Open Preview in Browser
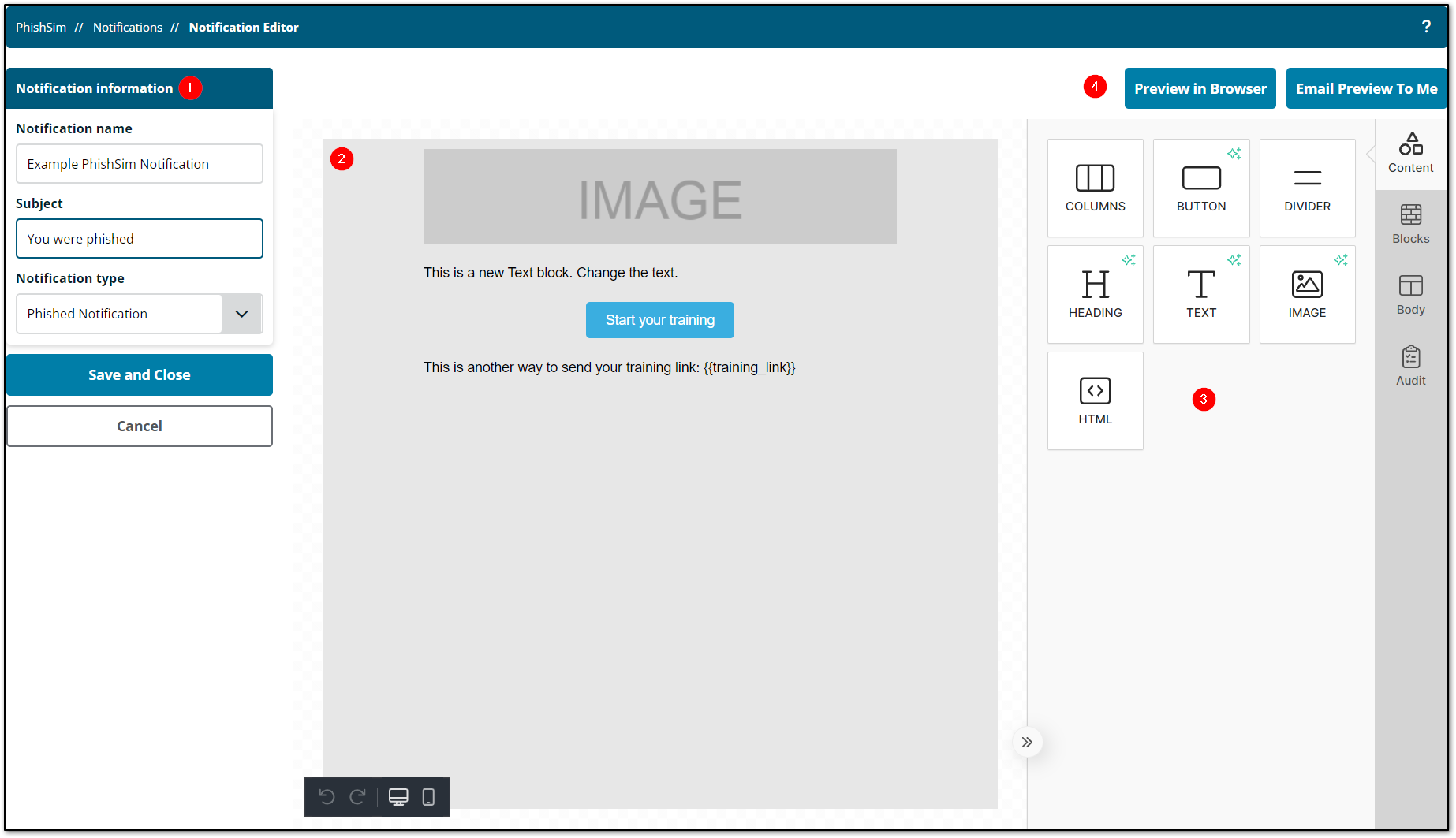The height and width of the screenshot is (838, 1456). click(x=1200, y=88)
